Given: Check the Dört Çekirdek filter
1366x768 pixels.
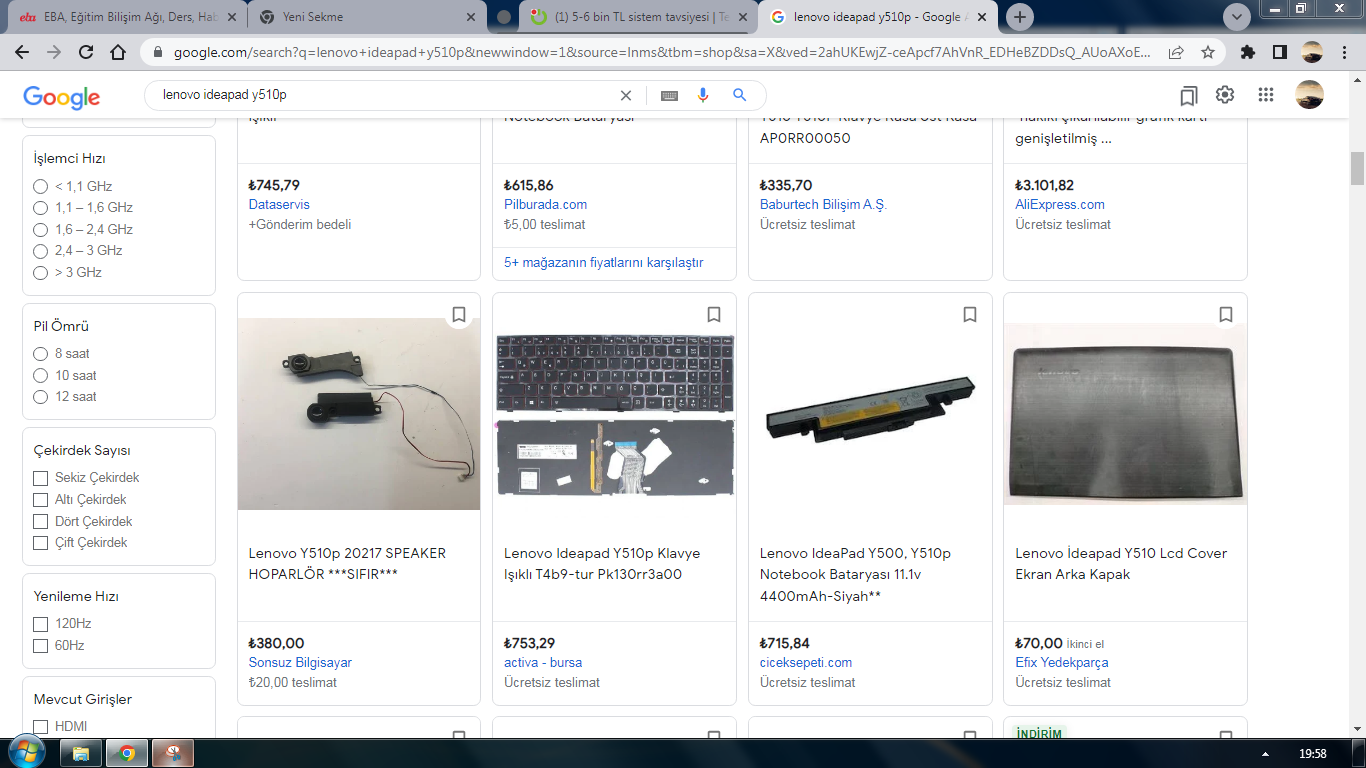Looking at the screenshot, I should [x=40, y=522].
